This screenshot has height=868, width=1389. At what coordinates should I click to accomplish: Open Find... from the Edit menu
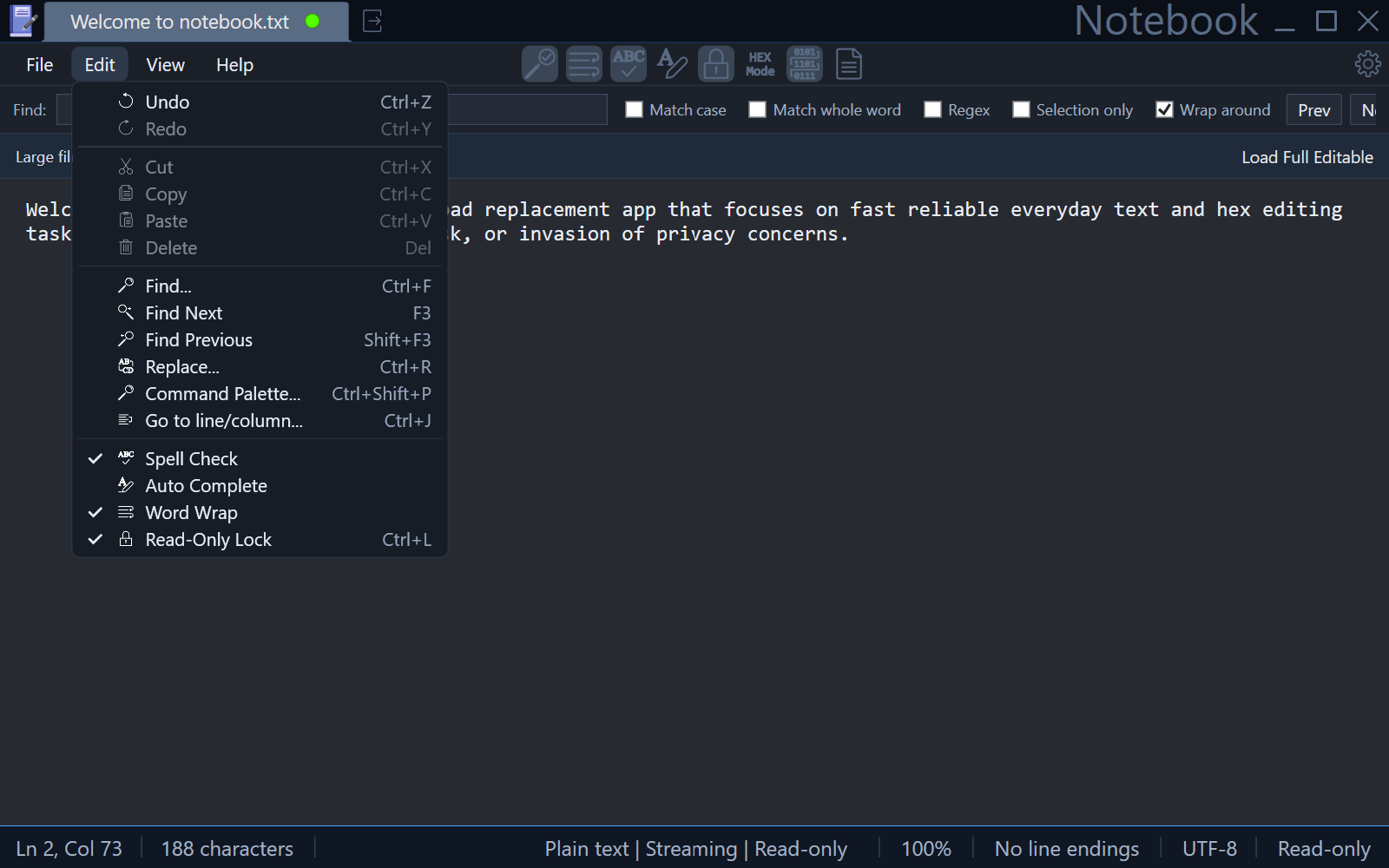tap(260, 286)
